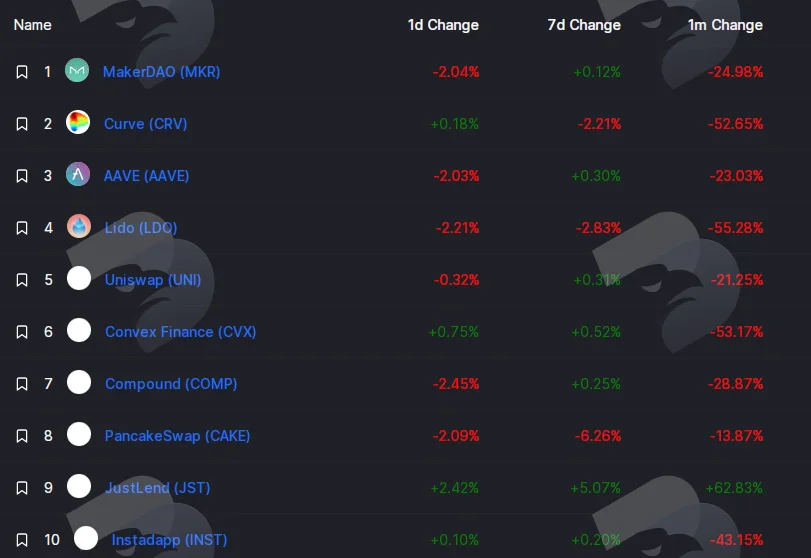
Task: Sort by the 1d Change column
Action: [x=443, y=25]
